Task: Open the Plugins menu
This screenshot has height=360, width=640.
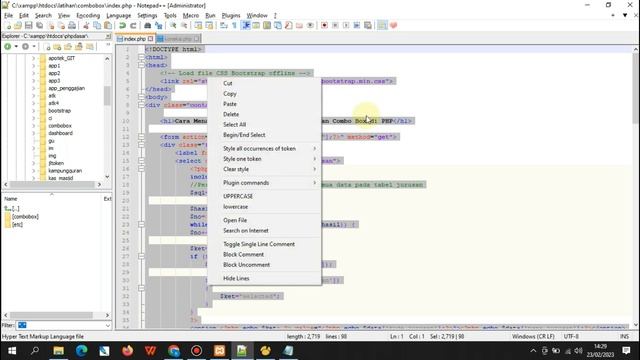Action: [231, 16]
